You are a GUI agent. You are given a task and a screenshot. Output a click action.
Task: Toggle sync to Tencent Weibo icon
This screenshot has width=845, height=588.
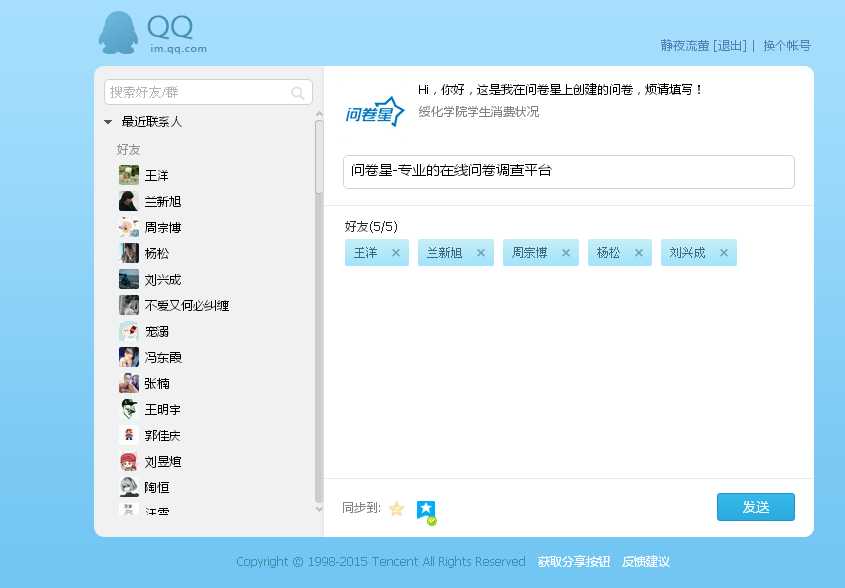[x=426, y=512]
